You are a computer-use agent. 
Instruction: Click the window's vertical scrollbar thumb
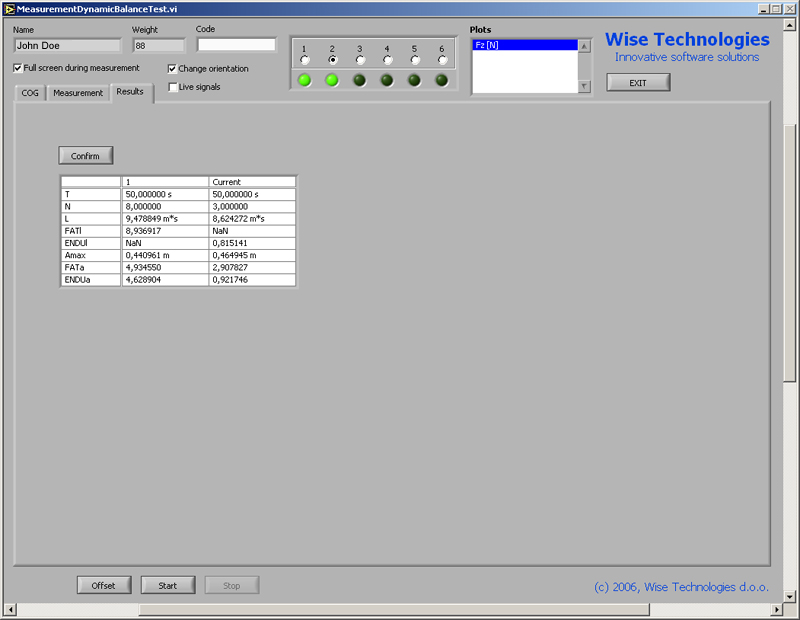tap(789, 253)
